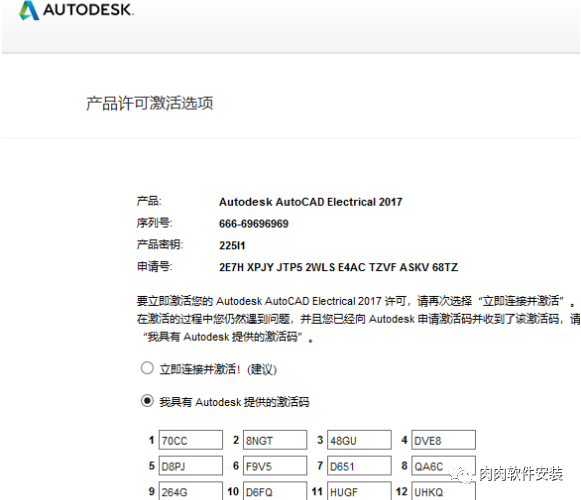Viewport: 581px width, 500px height.
Task: Select 我具有 Autodesk 提供的激活码 radio option
Action: tap(147, 401)
